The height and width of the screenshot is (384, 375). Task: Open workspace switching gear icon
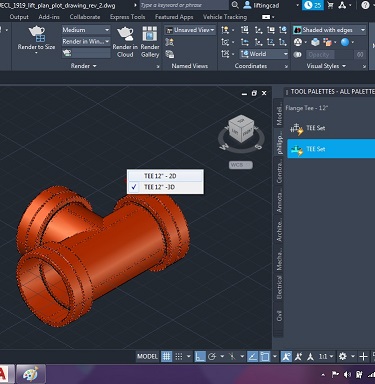coord(342,356)
